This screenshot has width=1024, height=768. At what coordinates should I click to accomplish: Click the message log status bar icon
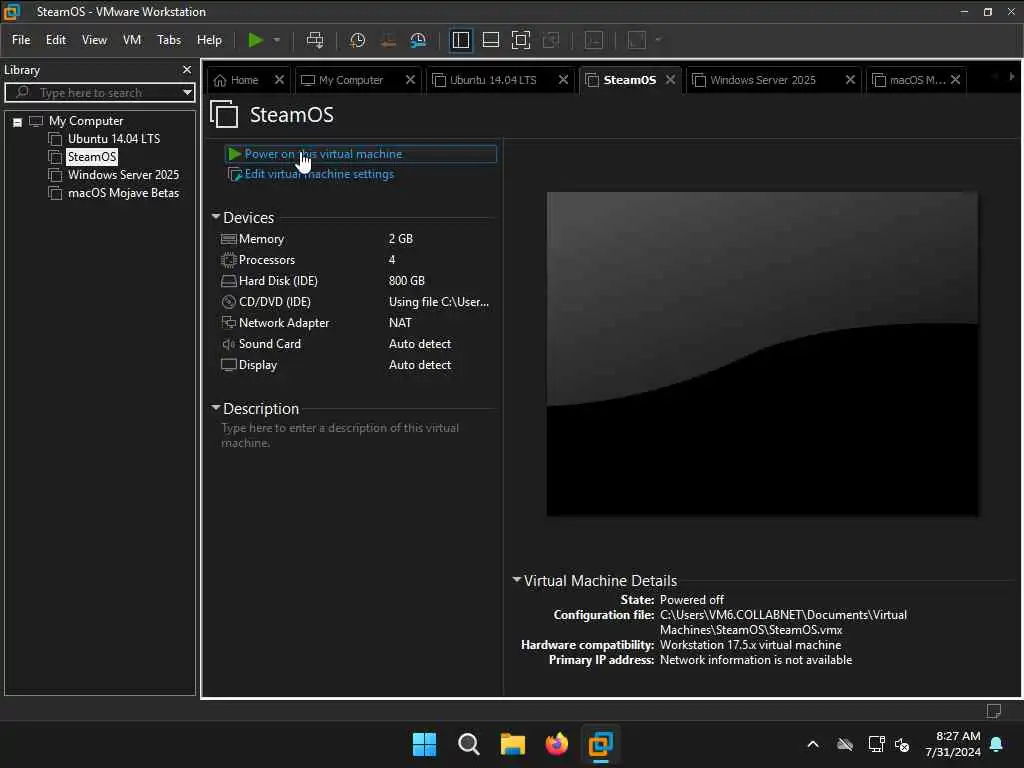(x=993, y=711)
